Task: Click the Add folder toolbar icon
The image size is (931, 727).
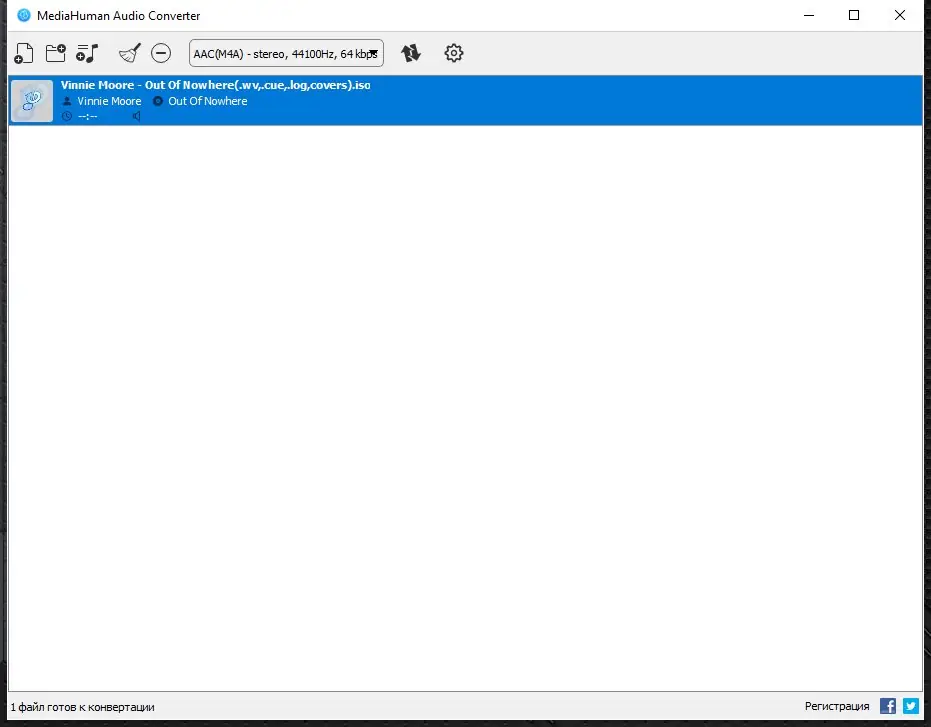Action: 56,53
